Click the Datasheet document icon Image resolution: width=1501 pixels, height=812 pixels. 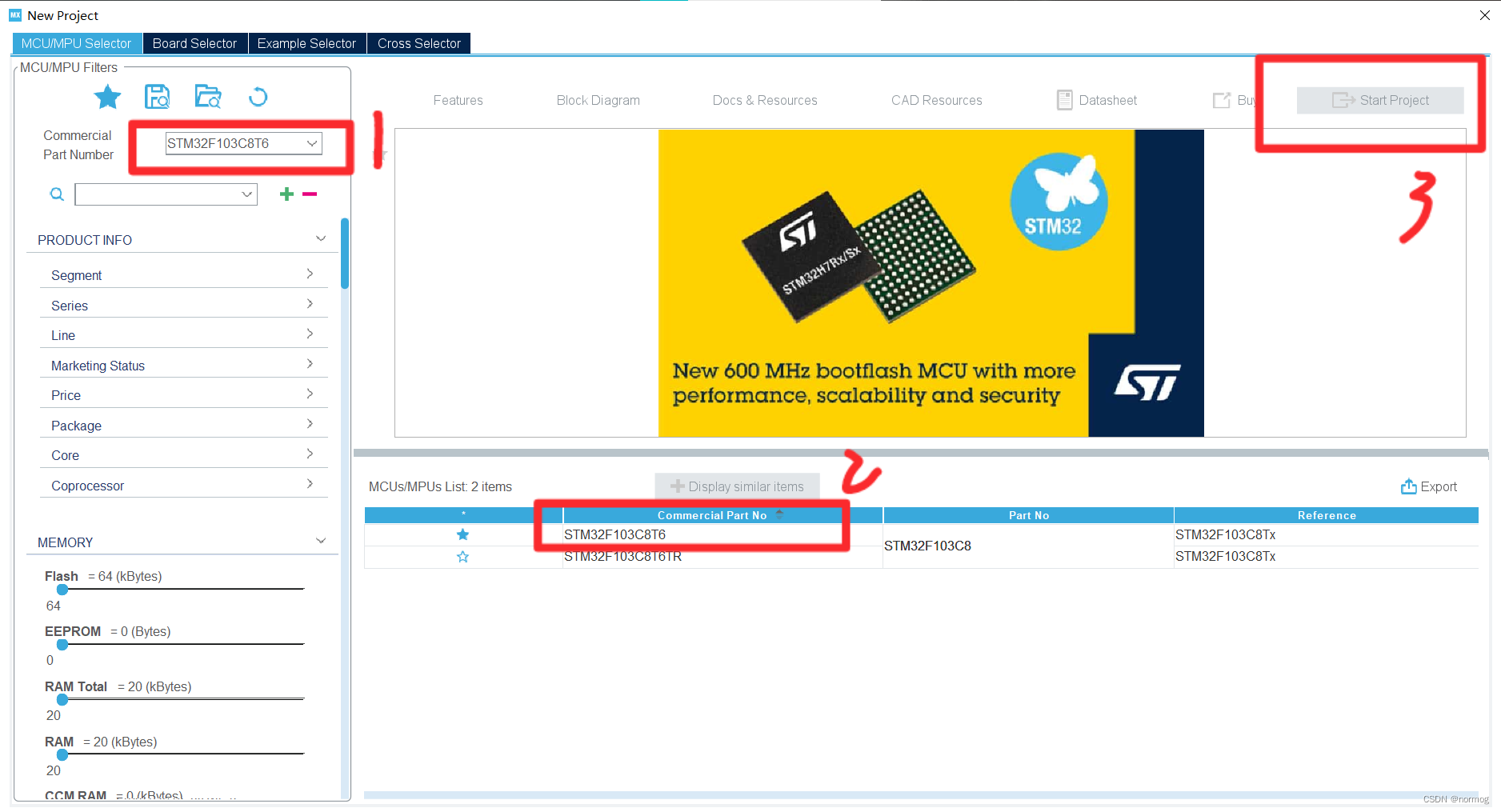pyautogui.click(x=1064, y=100)
